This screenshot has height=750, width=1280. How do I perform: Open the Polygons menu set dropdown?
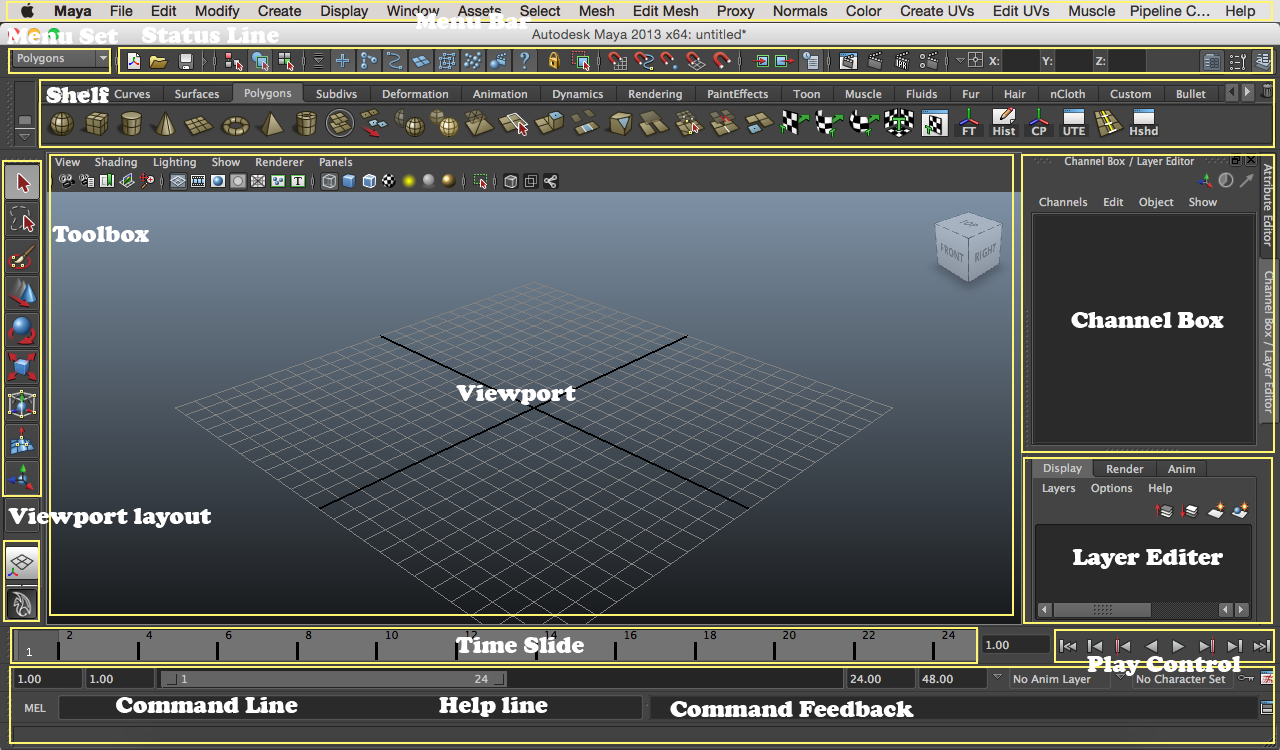coord(58,59)
